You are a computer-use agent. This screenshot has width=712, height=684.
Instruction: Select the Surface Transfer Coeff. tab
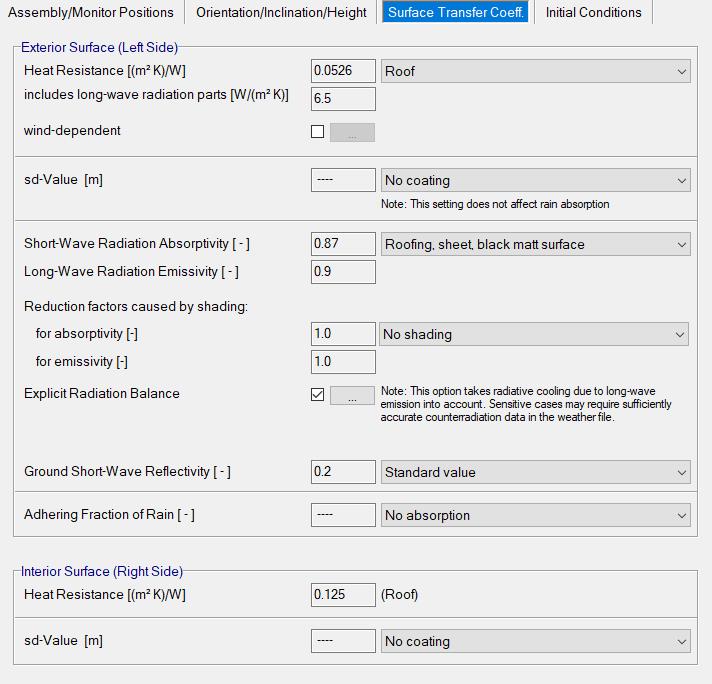tap(456, 12)
